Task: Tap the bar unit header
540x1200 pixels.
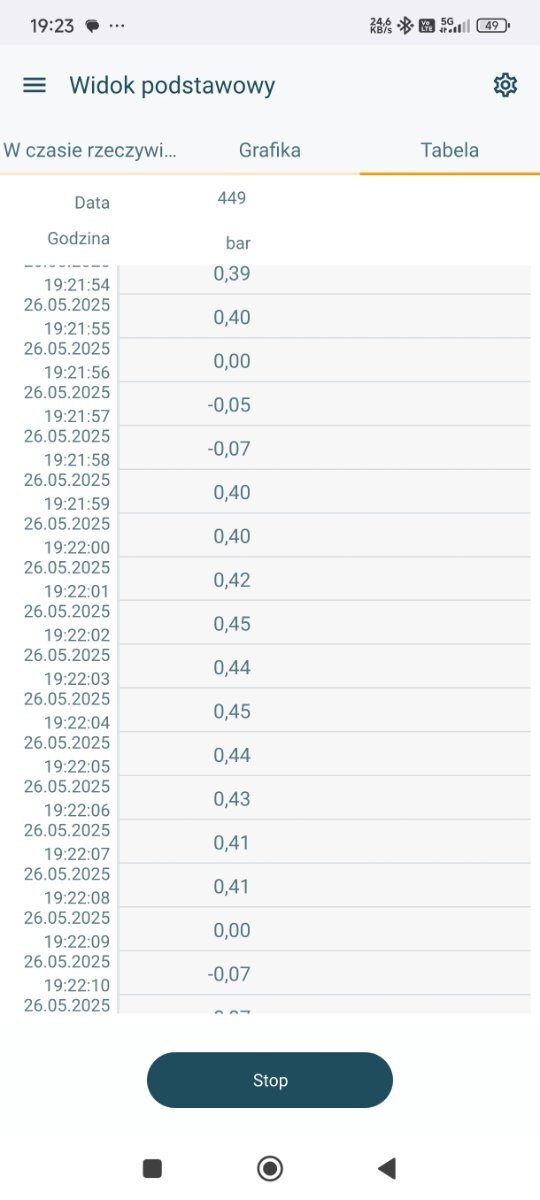Action: click(238, 243)
